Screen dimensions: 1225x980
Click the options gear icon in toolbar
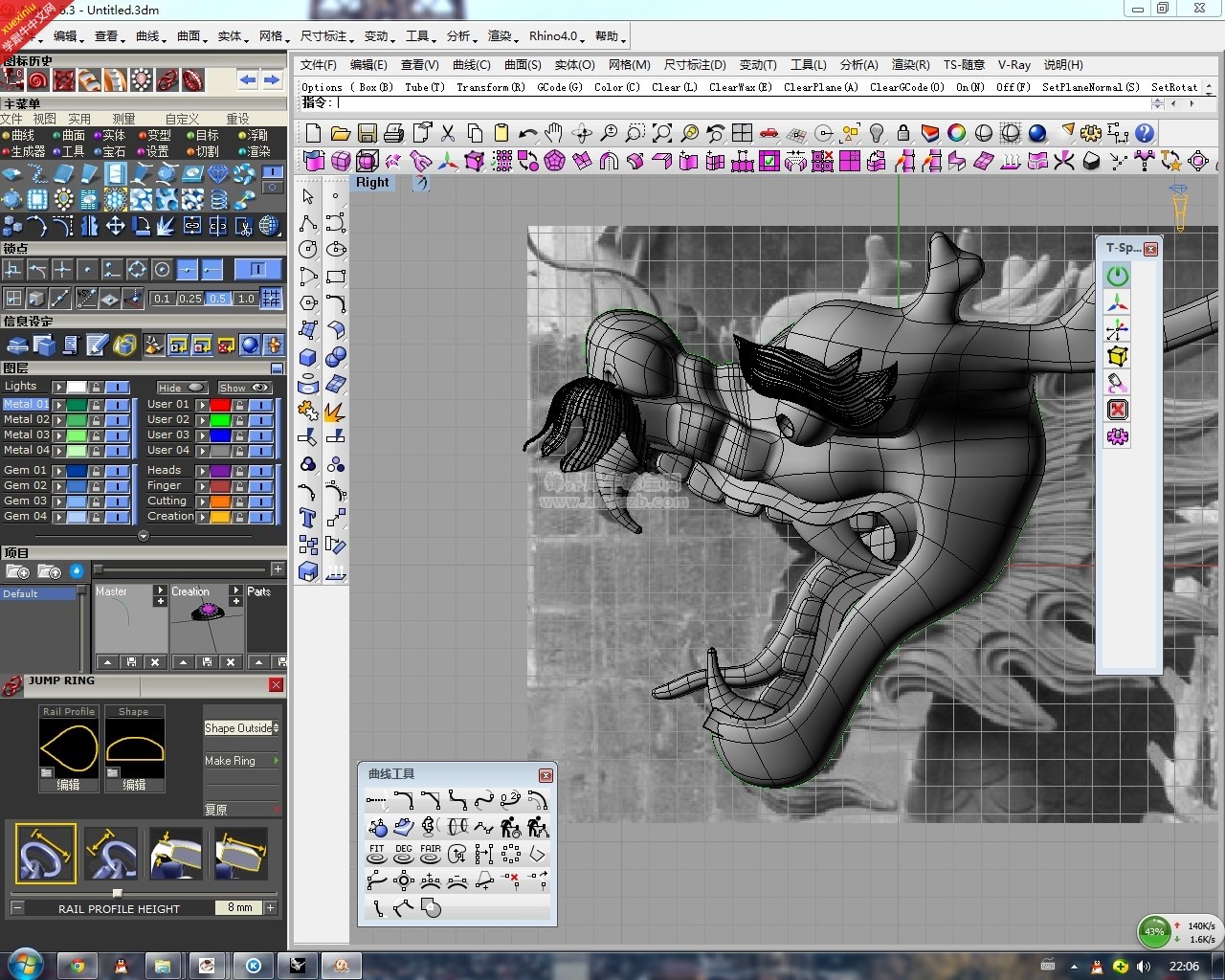click(1091, 133)
